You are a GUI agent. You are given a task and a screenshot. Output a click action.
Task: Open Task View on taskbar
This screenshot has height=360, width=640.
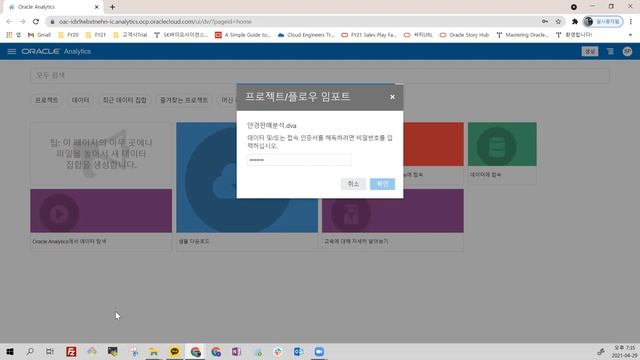(x=50, y=351)
